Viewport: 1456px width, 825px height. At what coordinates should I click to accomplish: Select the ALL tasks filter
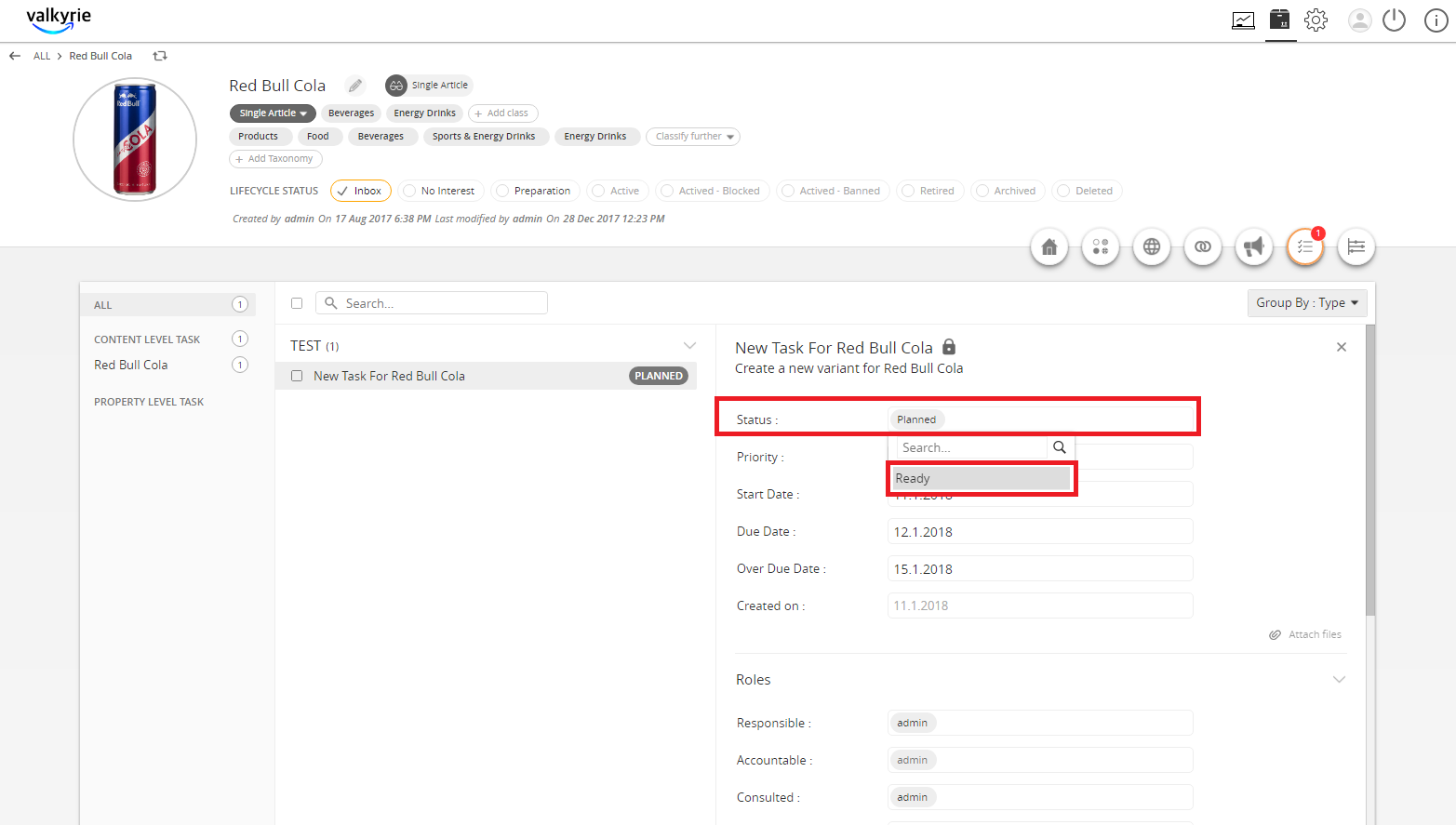pyautogui.click(x=167, y=305)
